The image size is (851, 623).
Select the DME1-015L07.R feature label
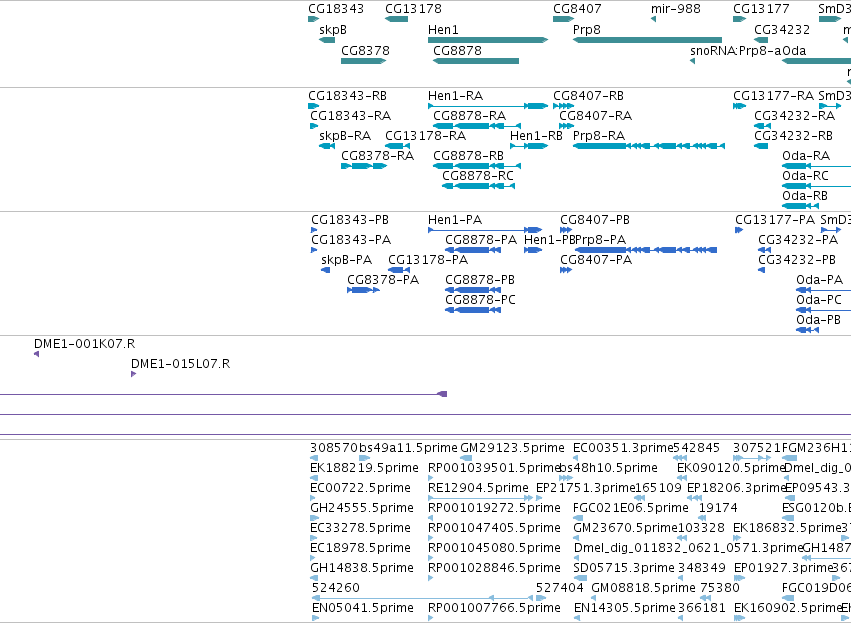pyautogui.click(x=181, y=364)
